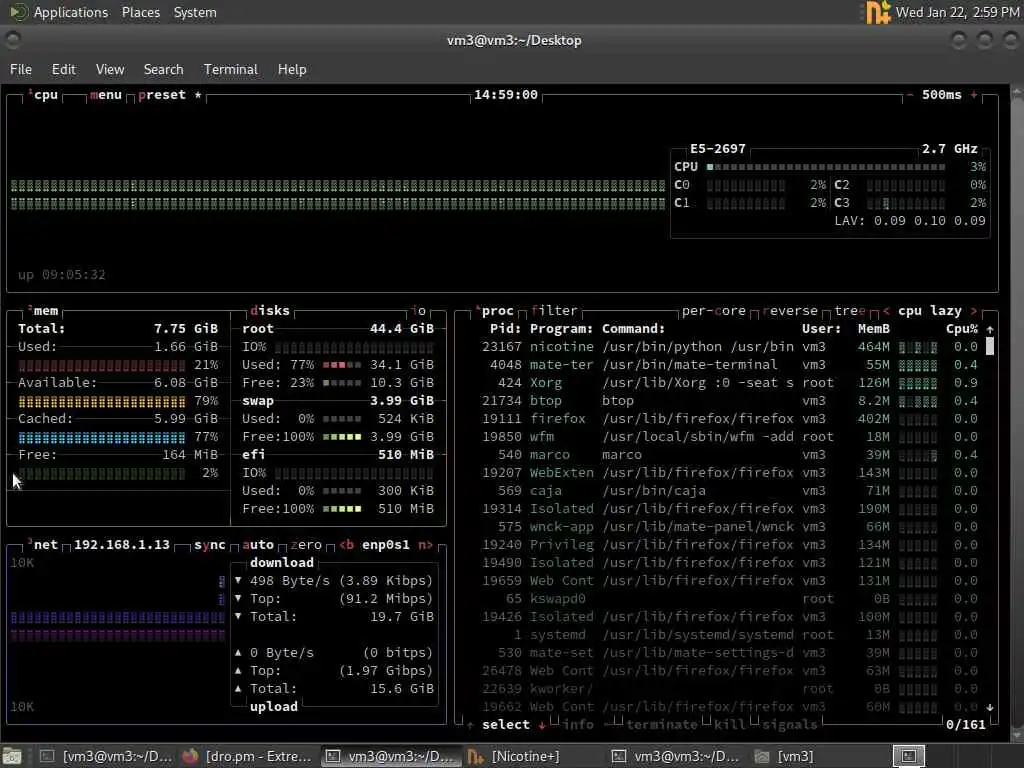Image resolution: width=1024 pixels, height=768 pixels.
Task: Open the Applications menu in top panel
Action: tap(71, 12)
